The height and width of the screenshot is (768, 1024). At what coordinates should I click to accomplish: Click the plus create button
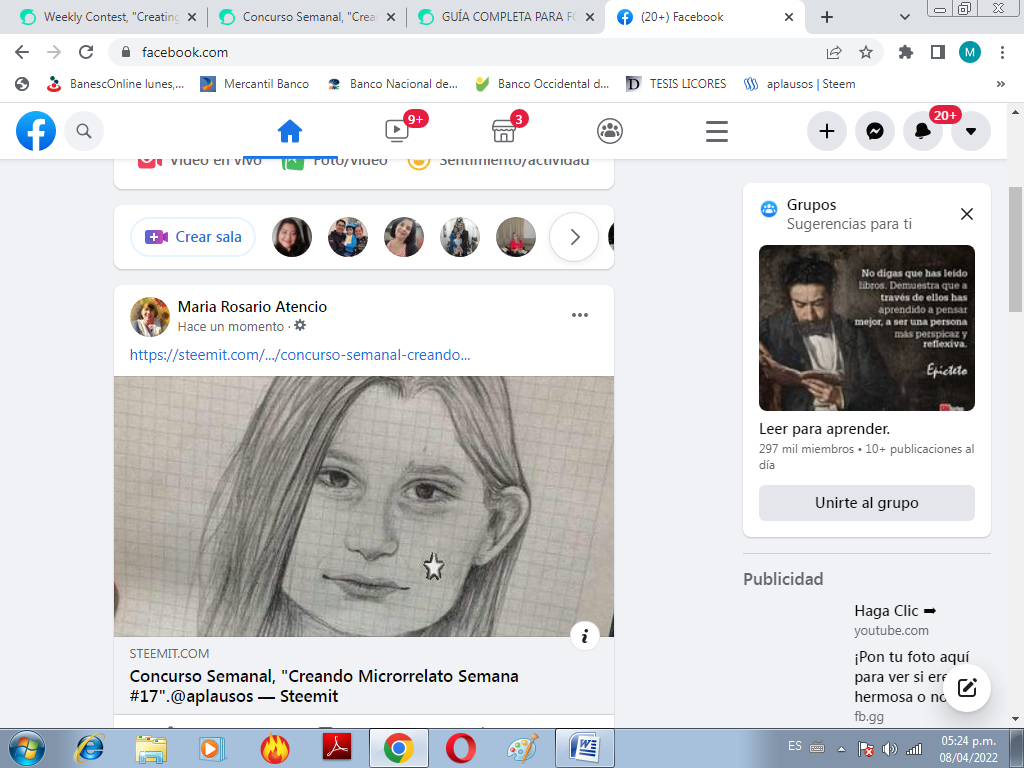coord(827,131)
